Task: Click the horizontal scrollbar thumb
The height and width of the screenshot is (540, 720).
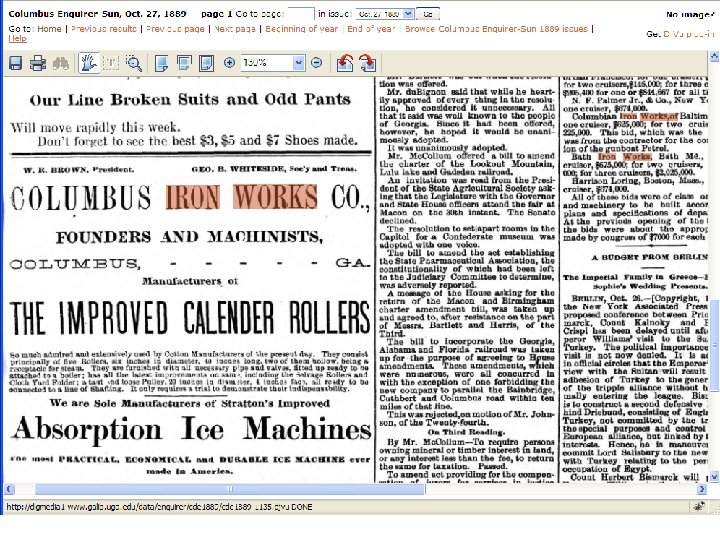Action: (x=230, y=489)
